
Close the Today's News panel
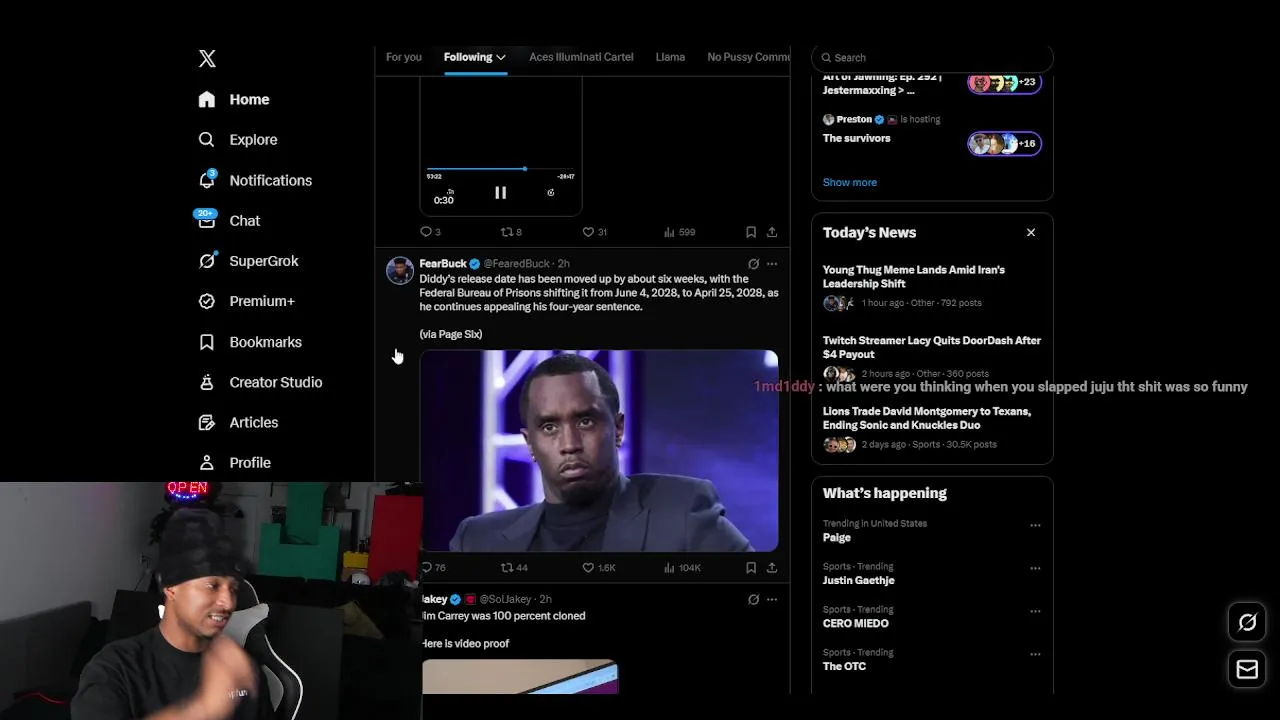[x=1031, y=232]
